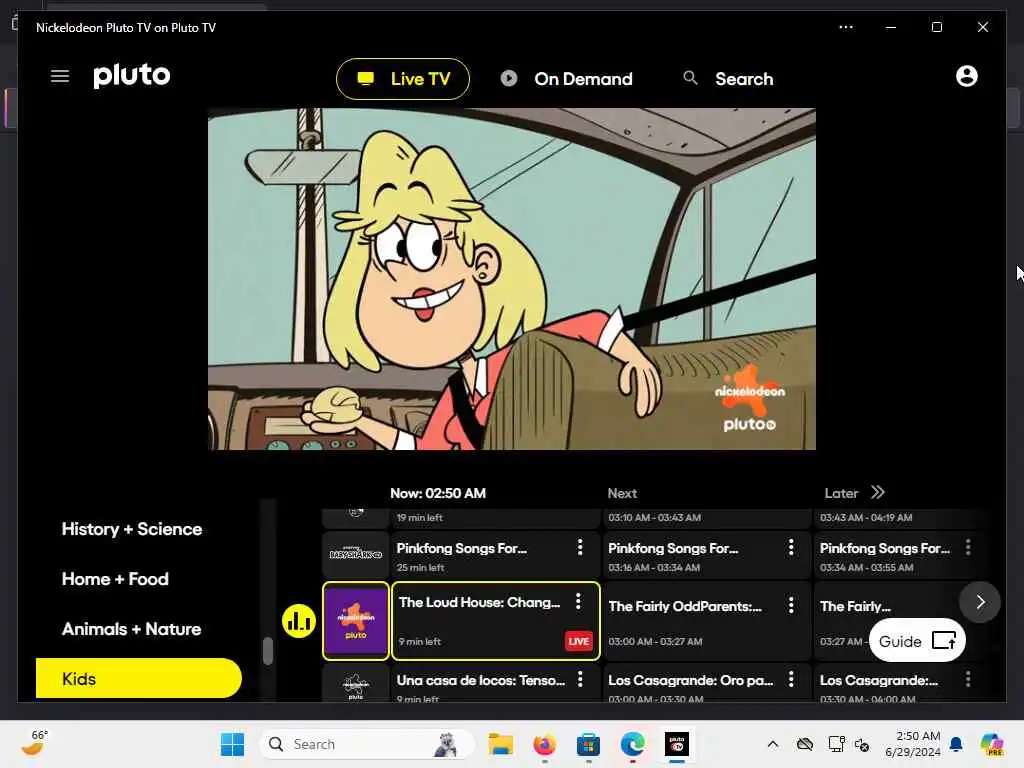Open options for Pinkfong 03:16 AM program
The width and height of the screenshot is (1024, 768).
(791, 547)
